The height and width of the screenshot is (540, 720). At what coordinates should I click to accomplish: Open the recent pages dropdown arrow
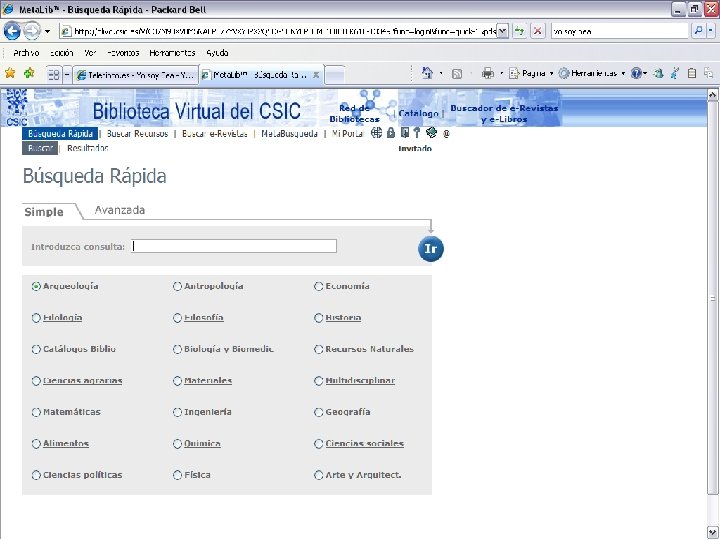(x=47, y=32)
